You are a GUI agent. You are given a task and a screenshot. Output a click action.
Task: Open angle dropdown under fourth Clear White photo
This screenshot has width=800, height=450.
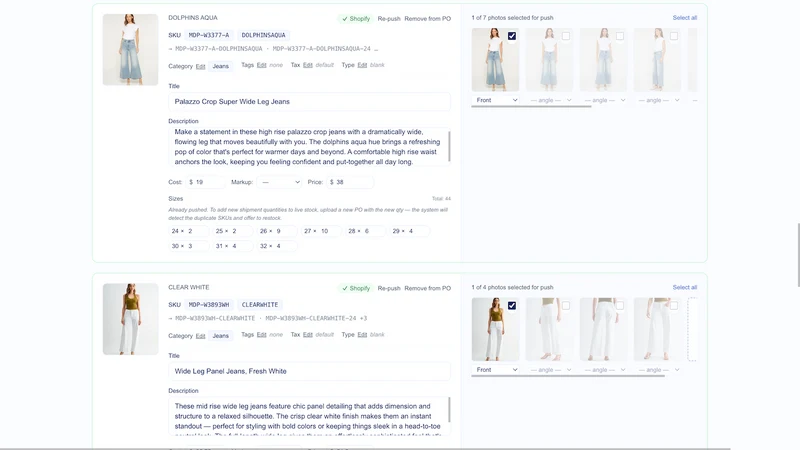pos(658,369)
